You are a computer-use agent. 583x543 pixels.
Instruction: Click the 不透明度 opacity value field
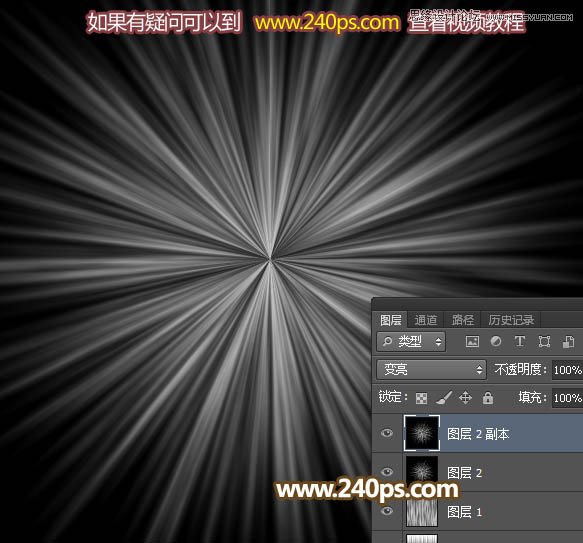tap(567, 370)
